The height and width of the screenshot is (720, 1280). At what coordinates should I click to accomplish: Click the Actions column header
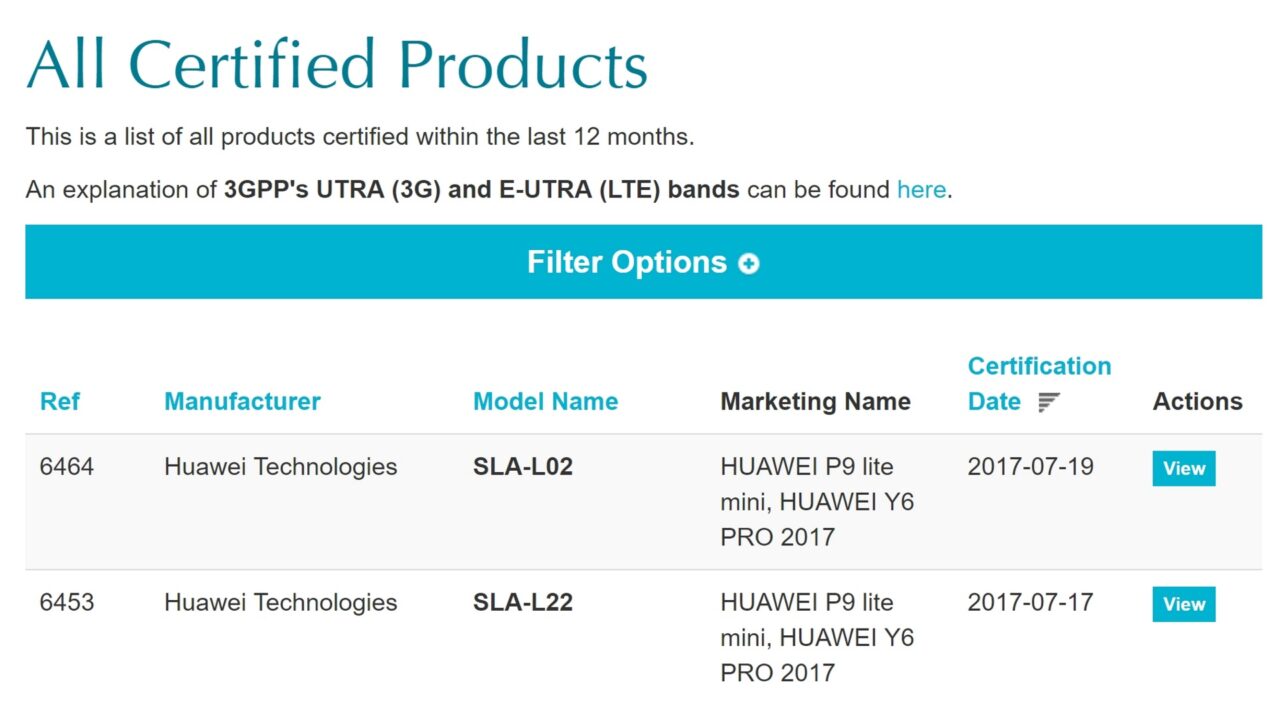coord(1197,401)
